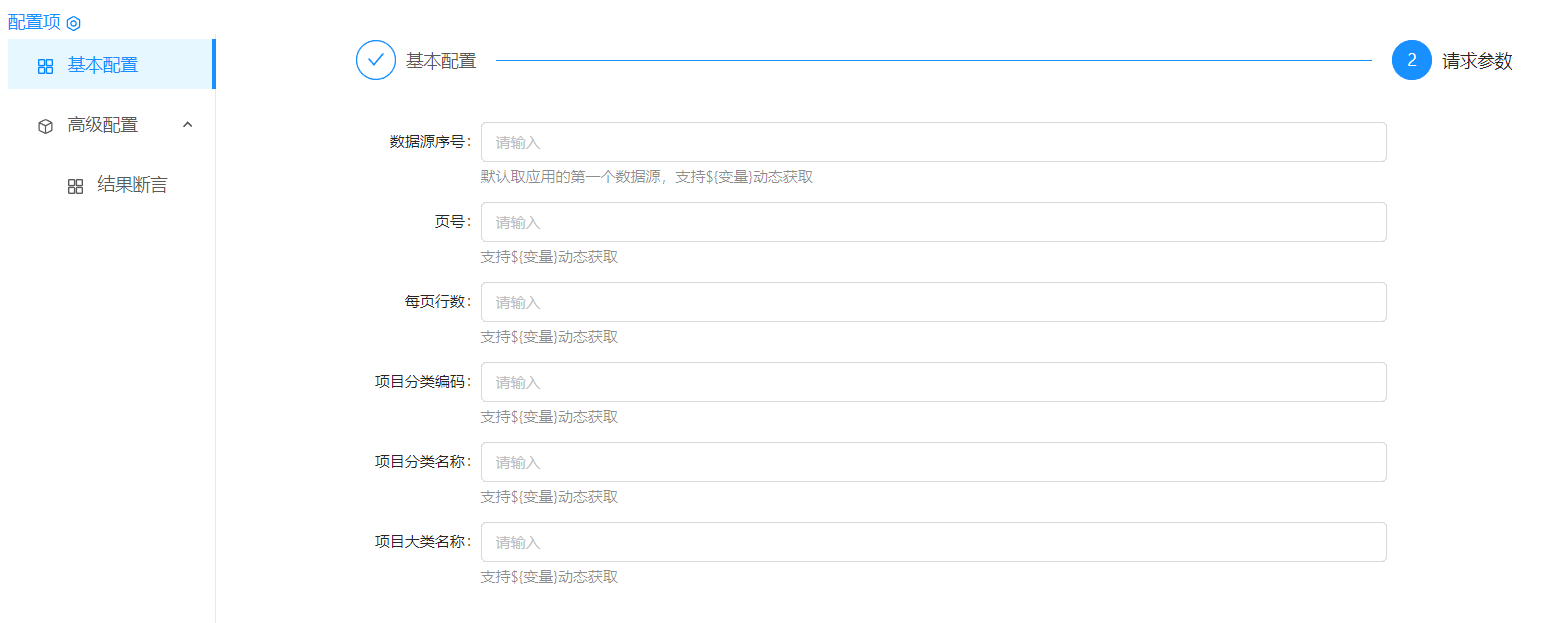Focus the 每页行数 input field
The width and height of the screenshot is (1554, 623).
933,302
